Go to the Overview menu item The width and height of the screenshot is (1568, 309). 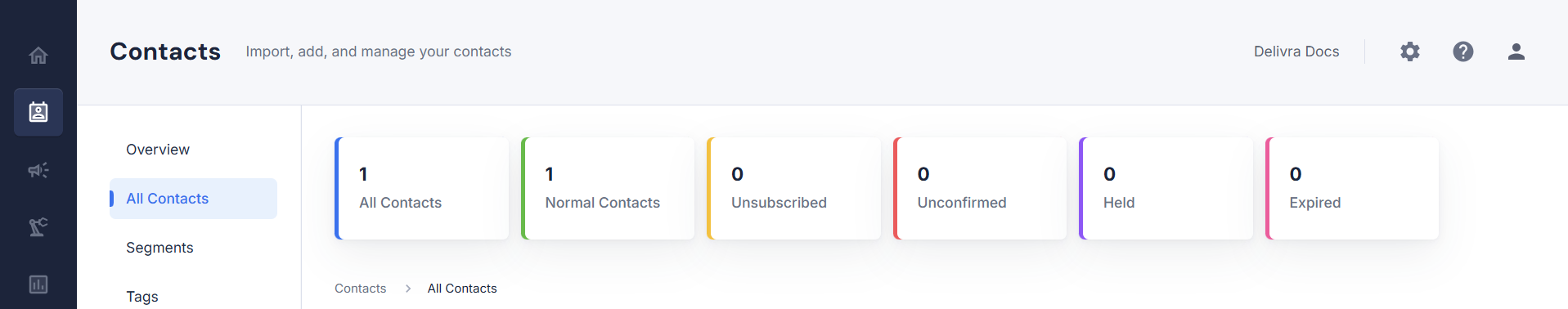pos(158,150)
